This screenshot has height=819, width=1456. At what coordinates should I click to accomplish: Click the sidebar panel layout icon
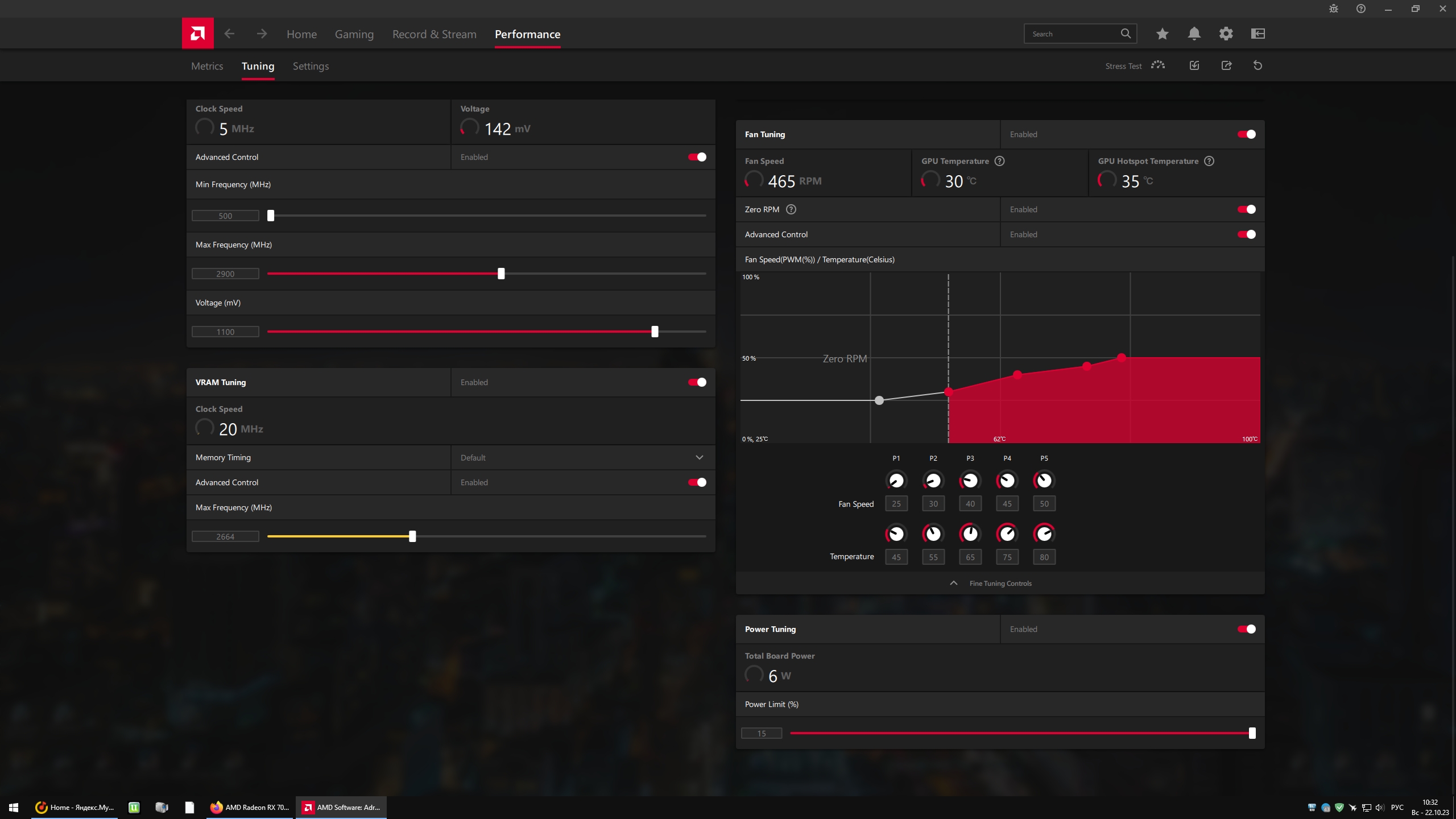(x=1258, y=34)
